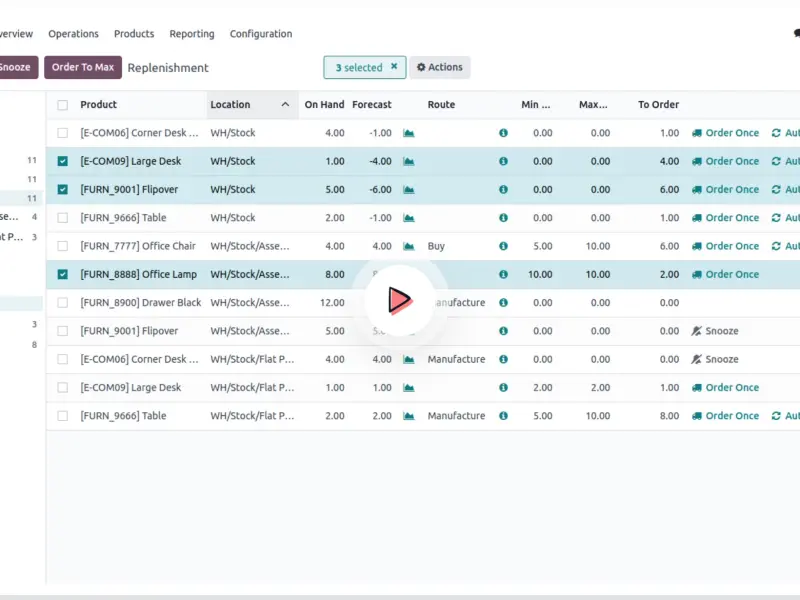Click forecast graph icon in Table Flat Pack row
This screenshot has width=800, height=600.
(x=409, y=416)
